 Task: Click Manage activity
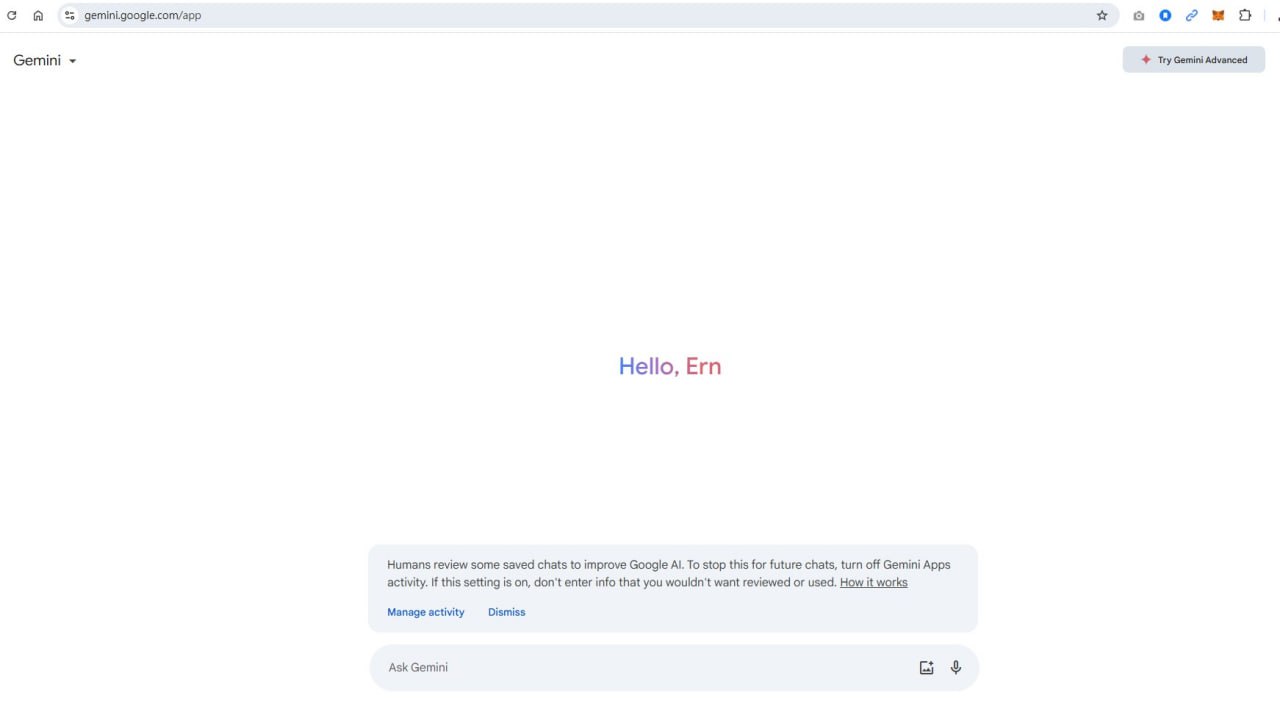point(426,612)
